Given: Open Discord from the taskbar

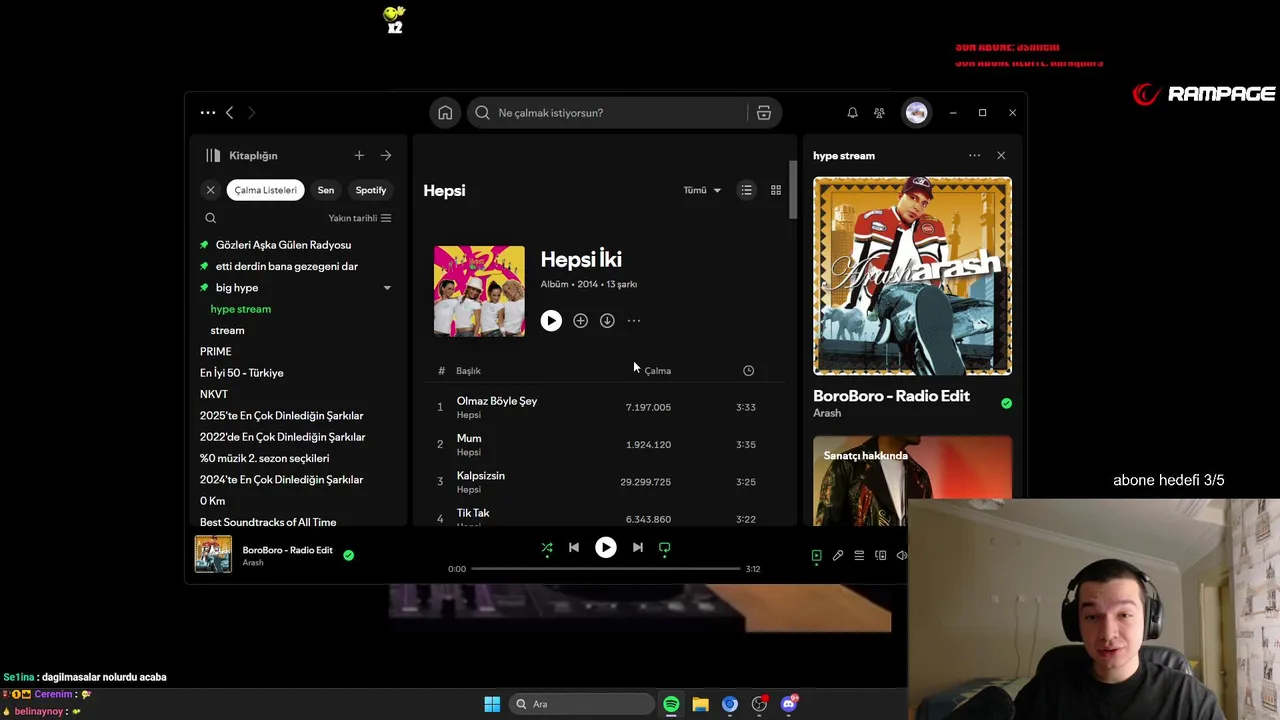Looking at the screenshot, I should (x=789, y=704).
